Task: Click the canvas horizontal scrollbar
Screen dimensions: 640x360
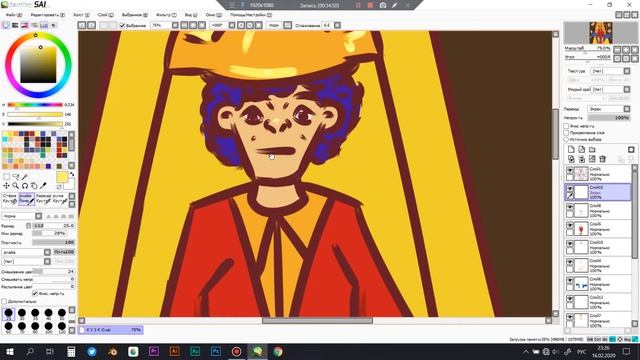Action: point(317,321)
